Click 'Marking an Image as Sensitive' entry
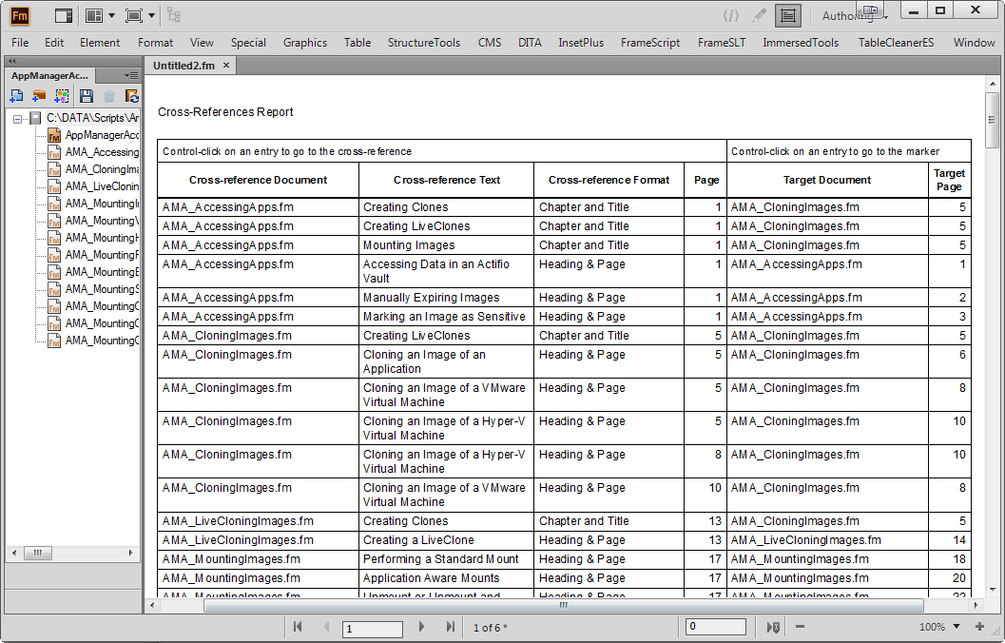Image resolution: width=1005 pixels, height=643 pixels. pos(444,316)
